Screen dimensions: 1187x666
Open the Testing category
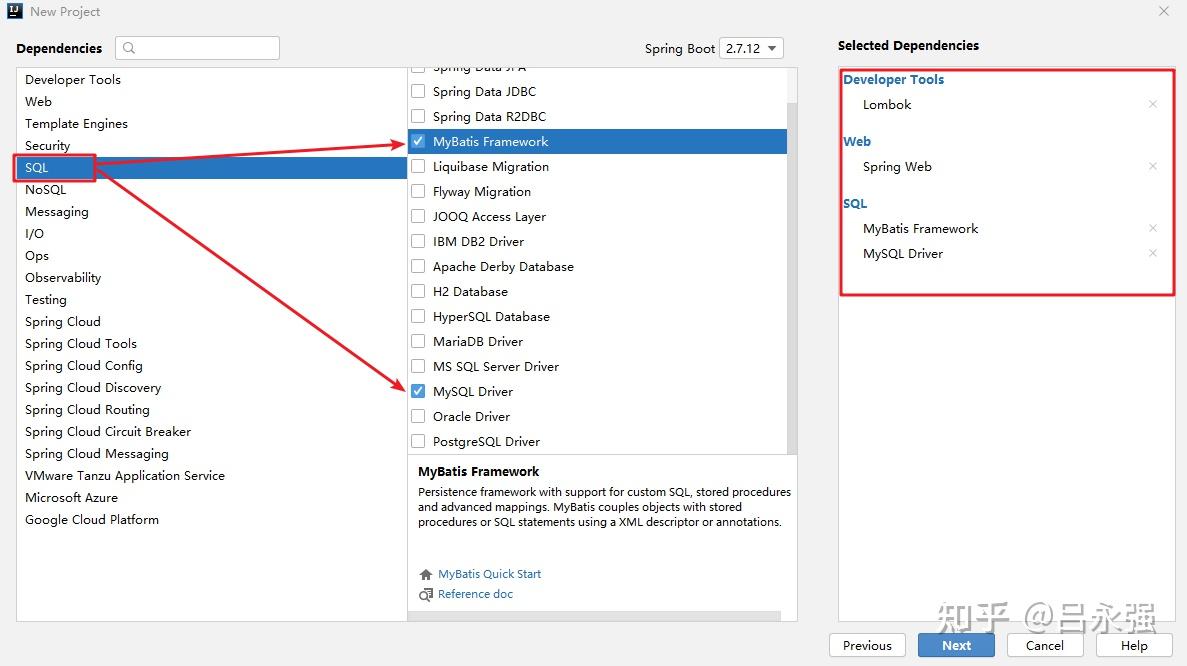click(211, 299)
